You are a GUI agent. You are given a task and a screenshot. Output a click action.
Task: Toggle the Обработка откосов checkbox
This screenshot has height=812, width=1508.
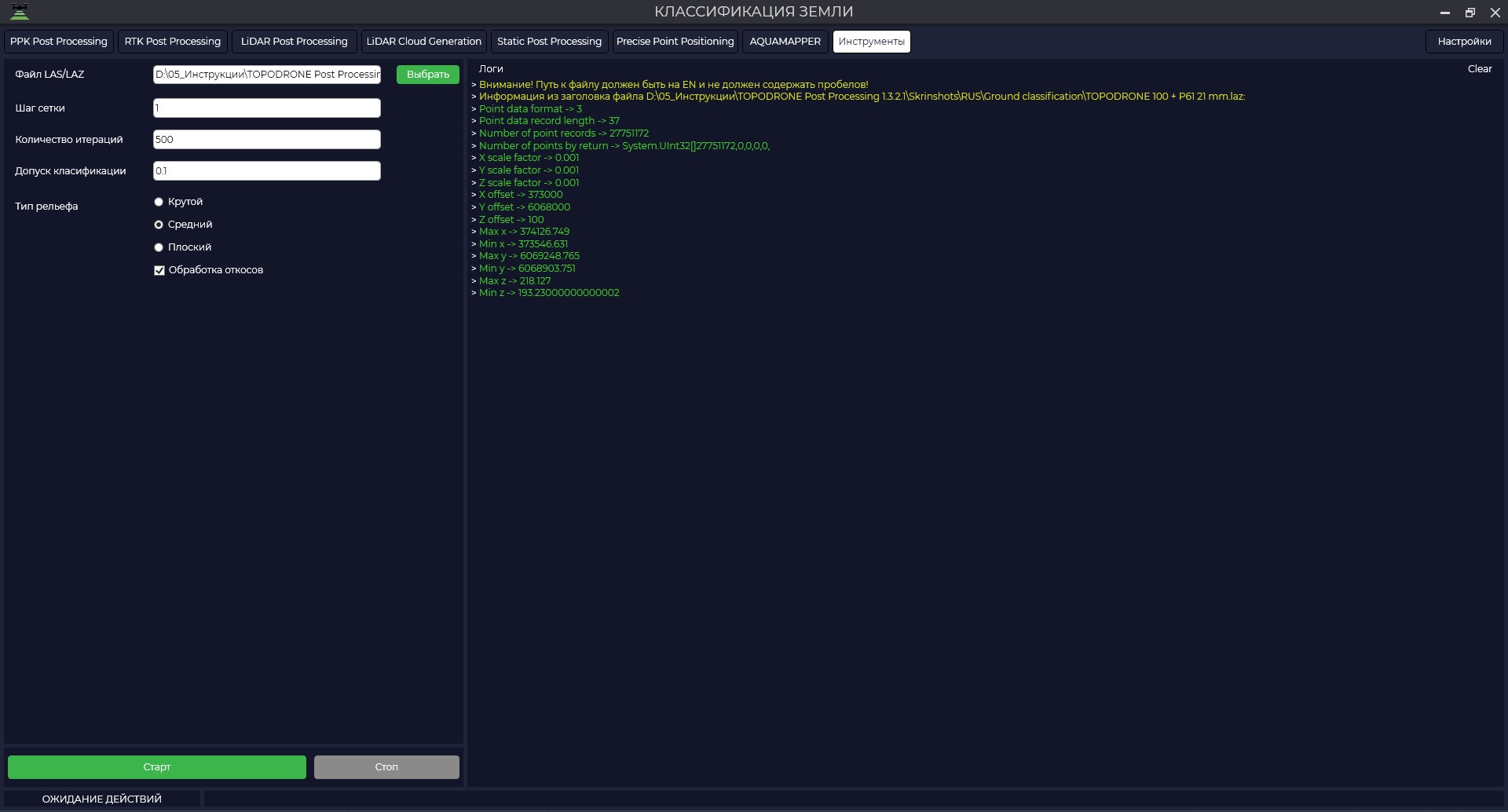click(x=159, y=270)
